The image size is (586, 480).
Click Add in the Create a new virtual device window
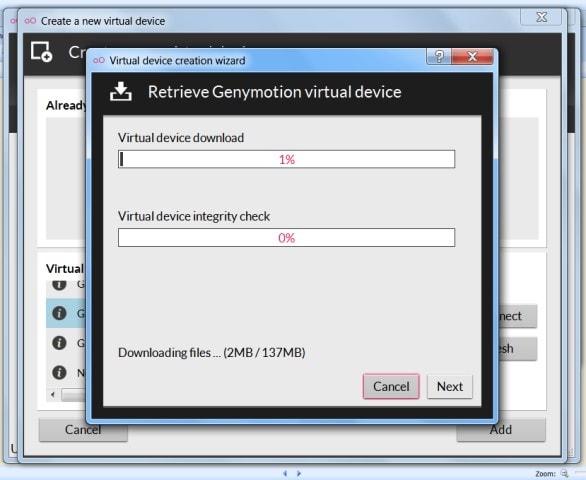click(x=500, y=430)
